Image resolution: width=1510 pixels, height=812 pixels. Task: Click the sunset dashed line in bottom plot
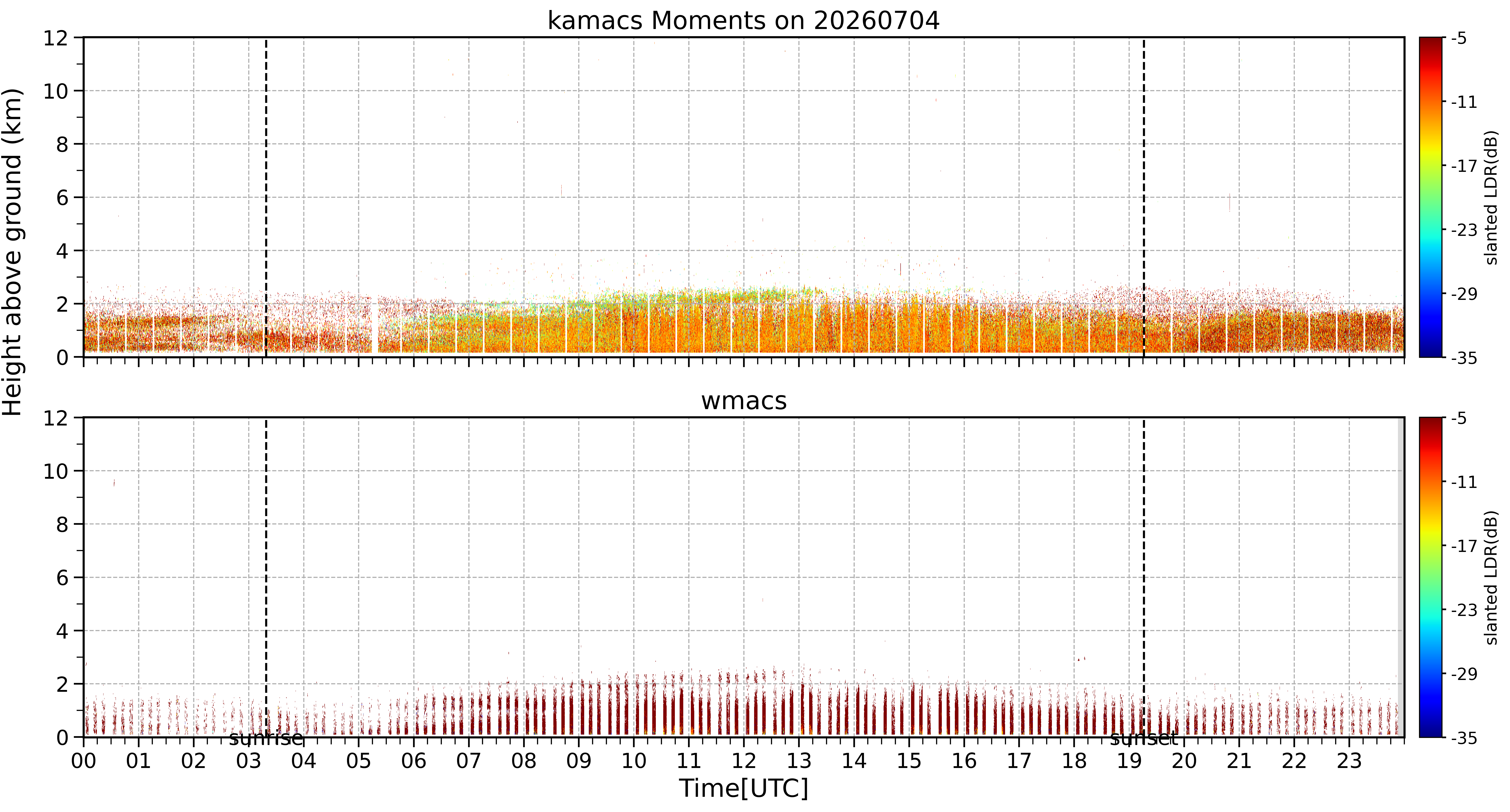pos(1144,578)
